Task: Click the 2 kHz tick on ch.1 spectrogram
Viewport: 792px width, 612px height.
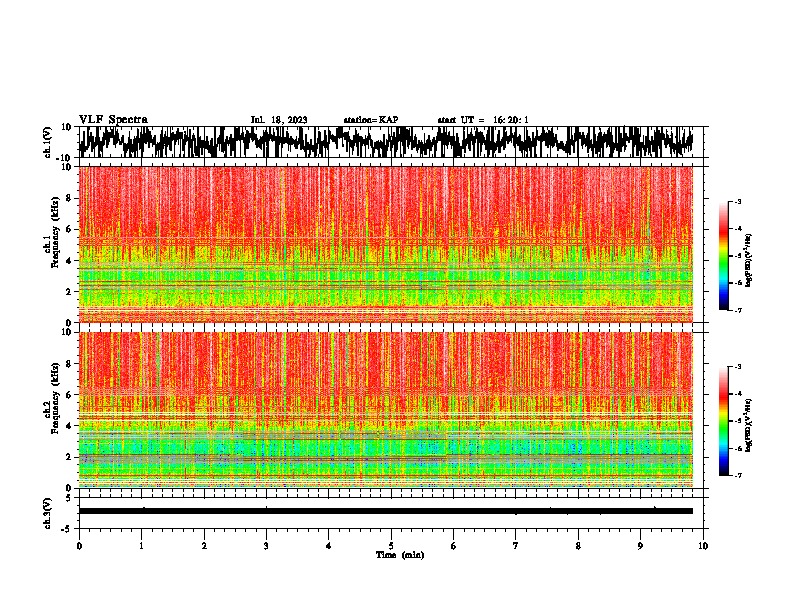Action: 69,291
